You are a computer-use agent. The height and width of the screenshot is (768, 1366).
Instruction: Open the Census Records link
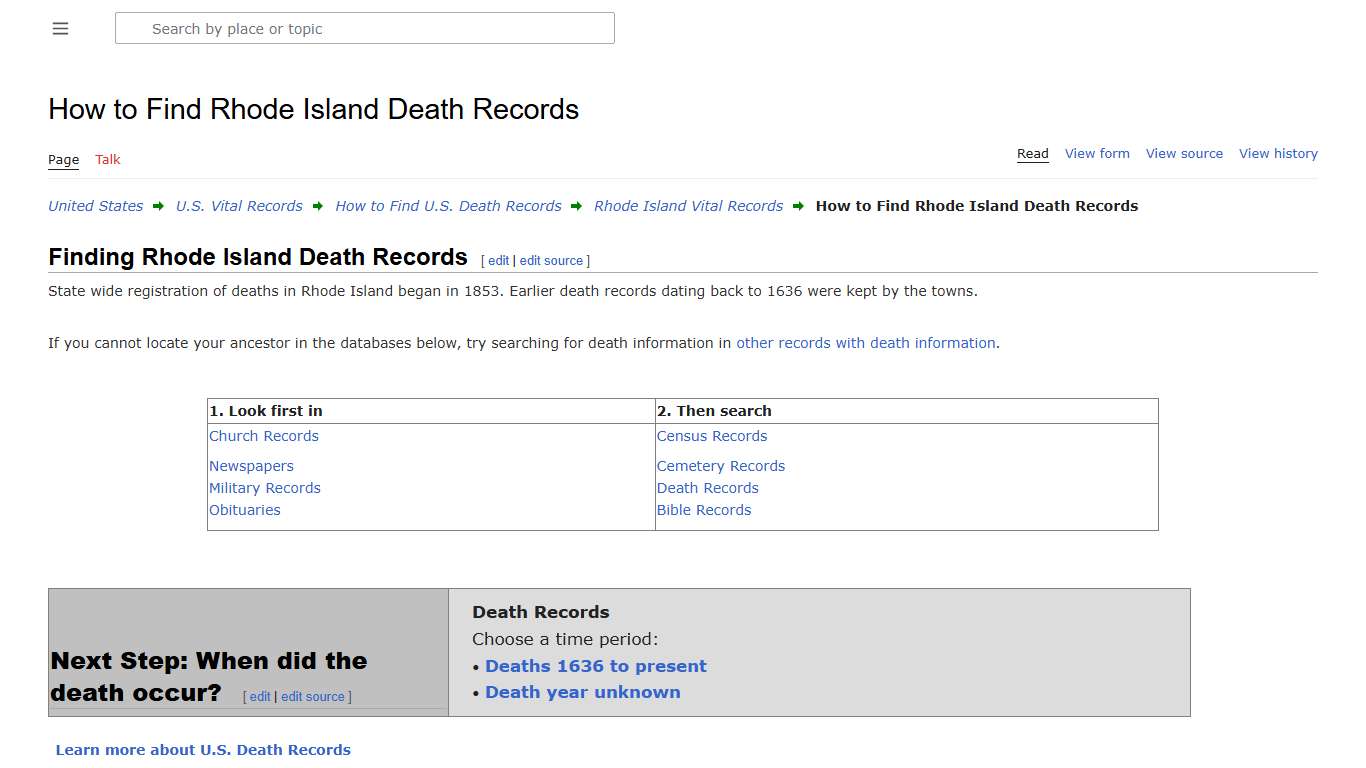(711, 436)
